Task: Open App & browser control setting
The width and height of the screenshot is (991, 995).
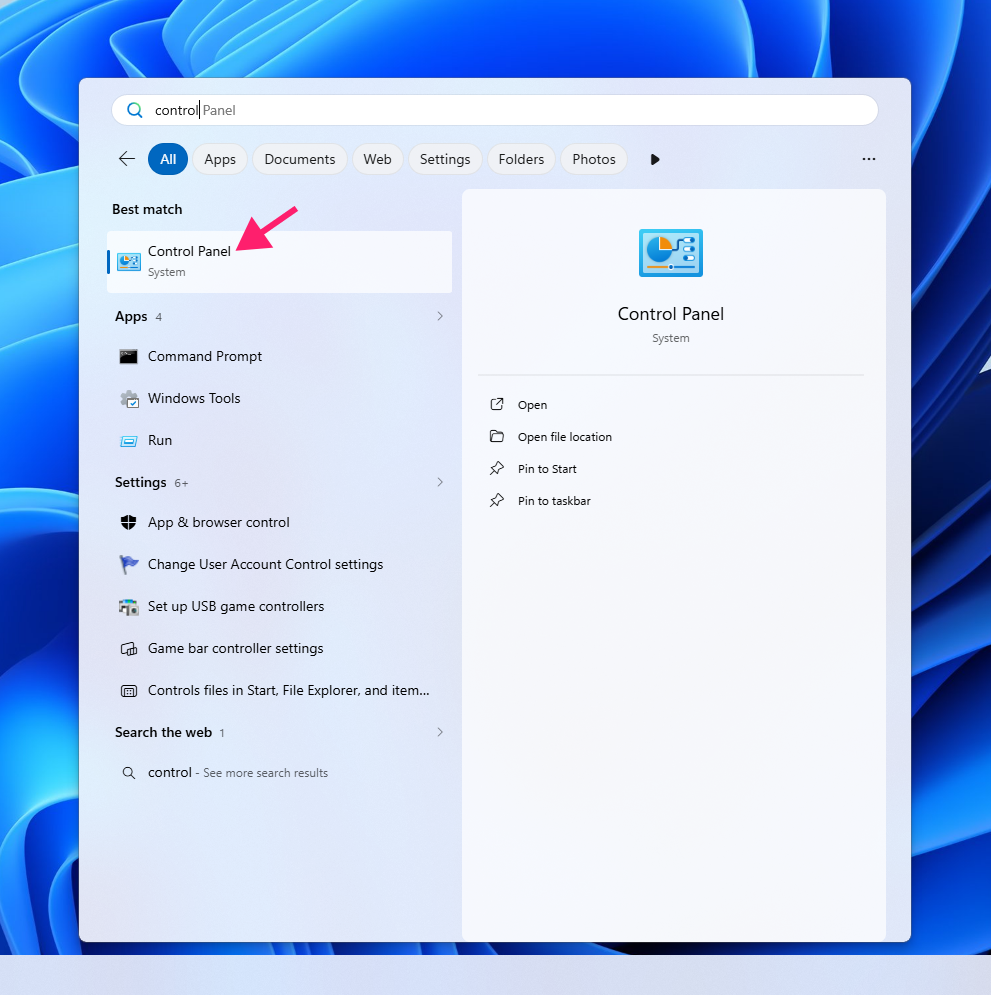Action: tap(279, 522)
